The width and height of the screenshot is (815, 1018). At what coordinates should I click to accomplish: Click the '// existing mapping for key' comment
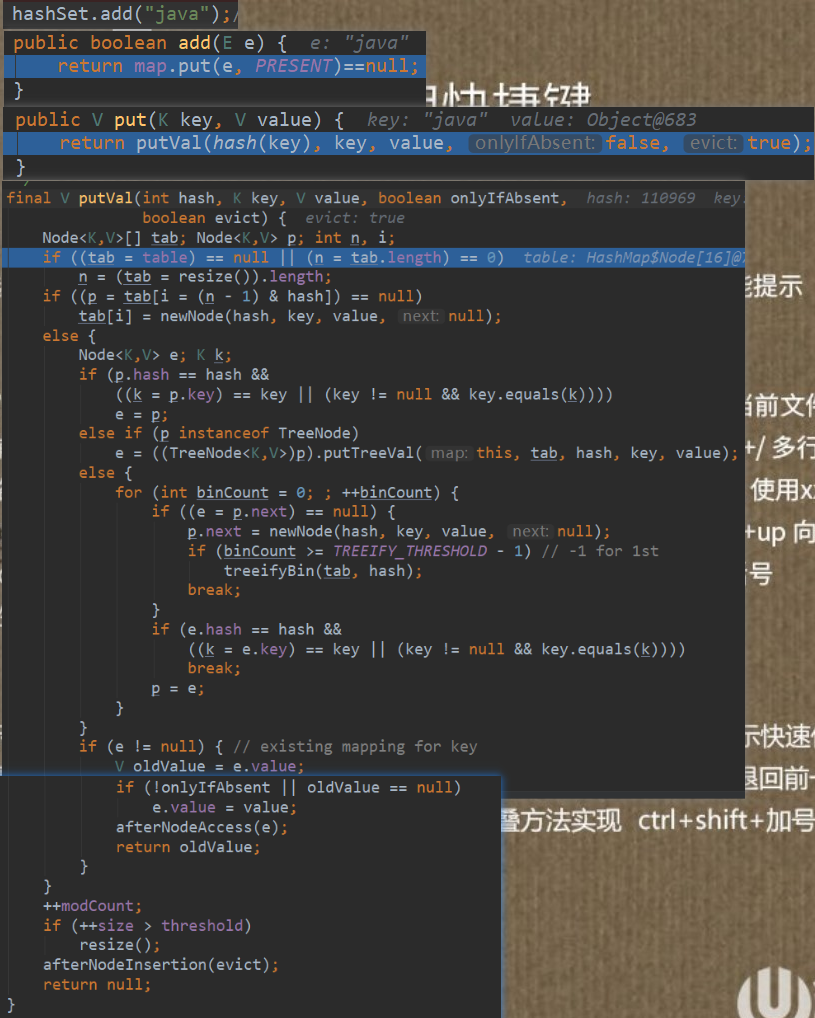click(x=355, y=747)
